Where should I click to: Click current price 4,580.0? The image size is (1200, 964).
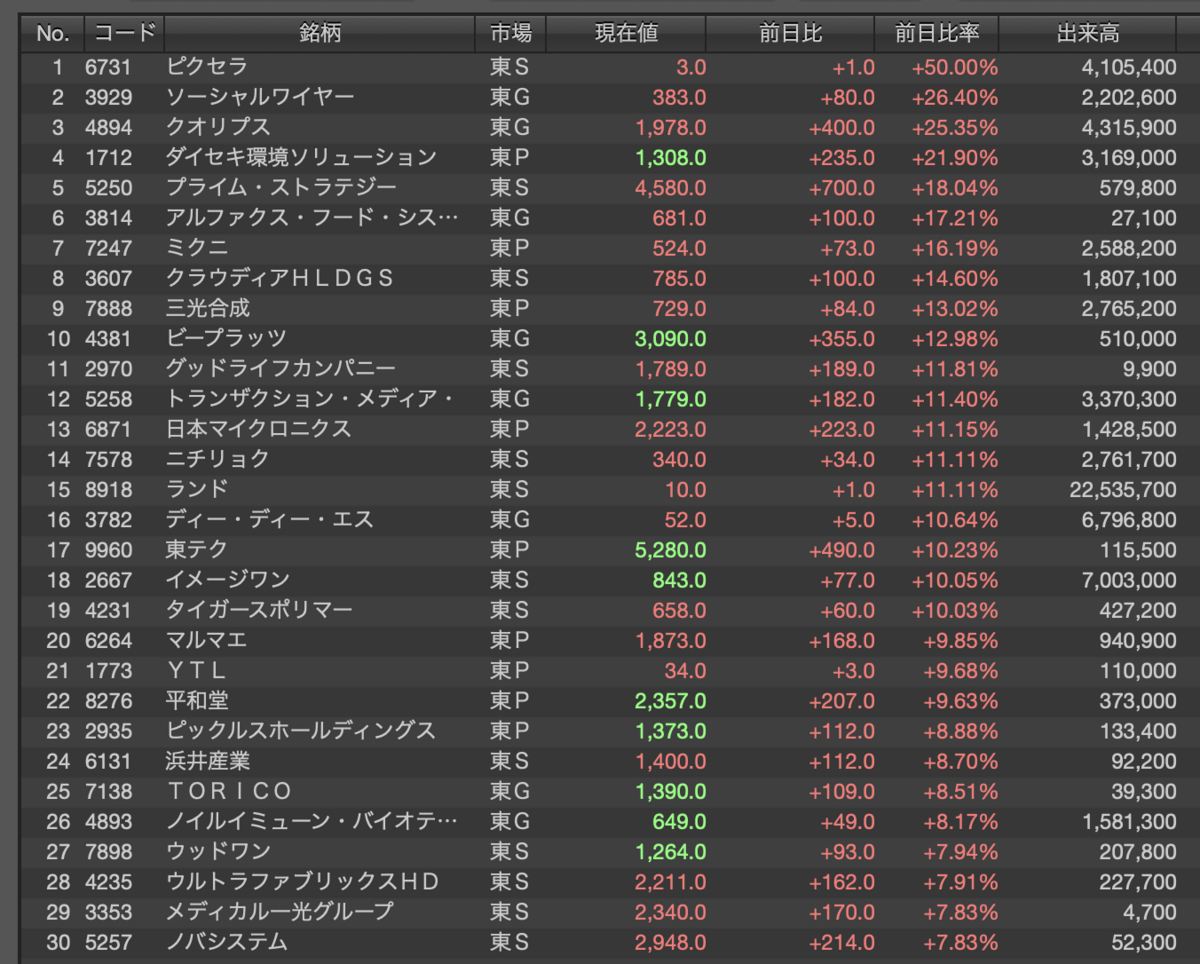(671, 187)
